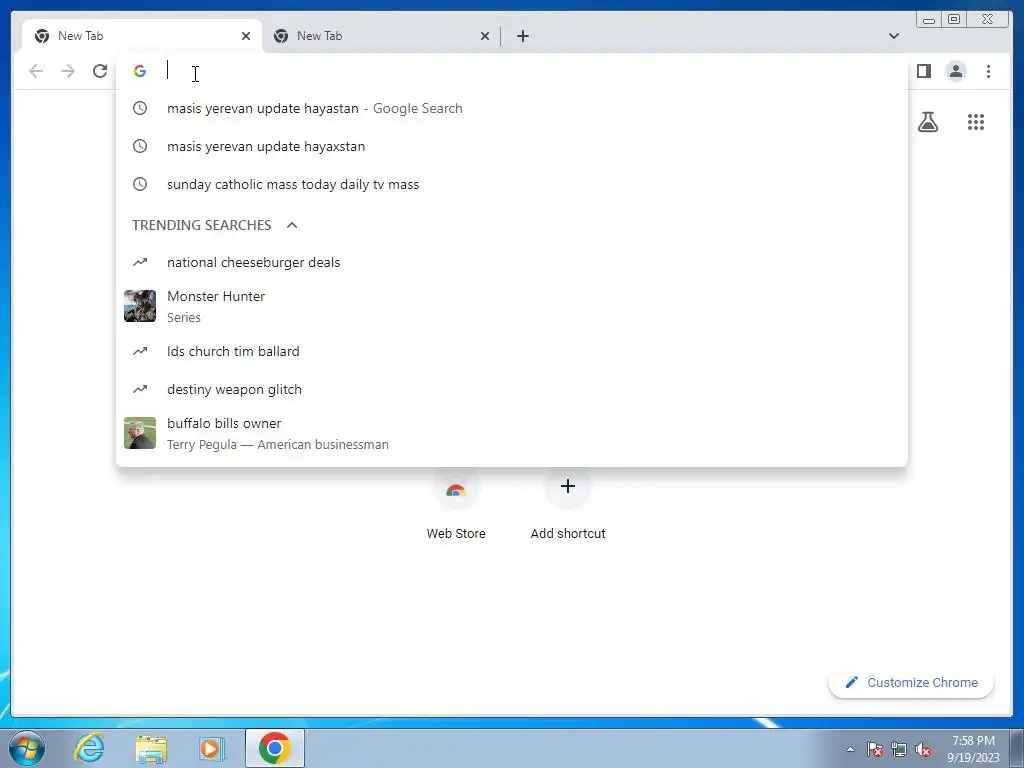This screenshot has width=1024, height=768.
Task: Collapse the Trending Searches section
Action: 292,225
